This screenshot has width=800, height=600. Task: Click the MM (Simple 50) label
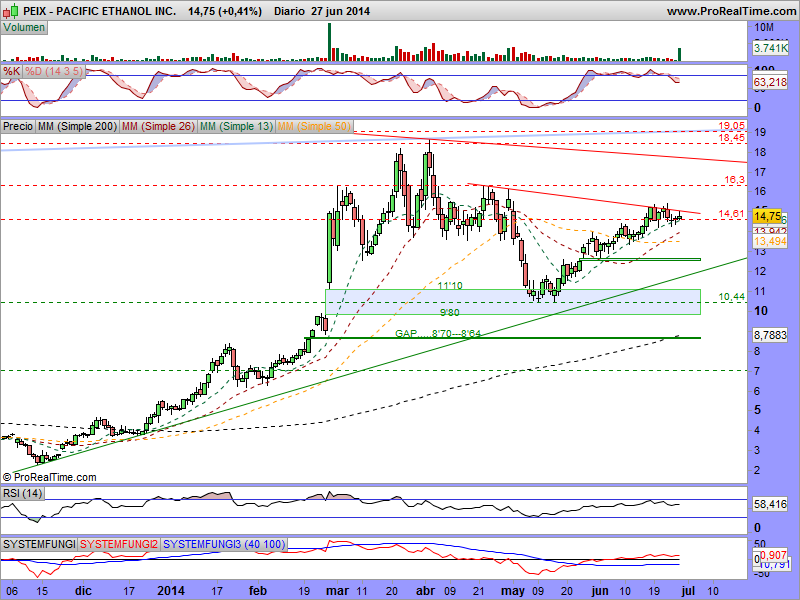click(x=314, y=126)
